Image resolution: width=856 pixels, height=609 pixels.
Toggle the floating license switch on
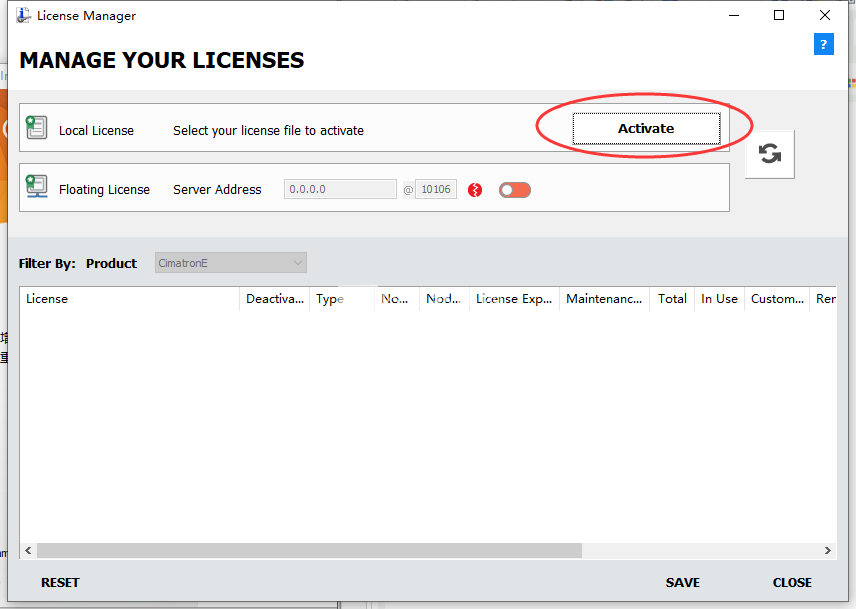click(x=514, y=190)
